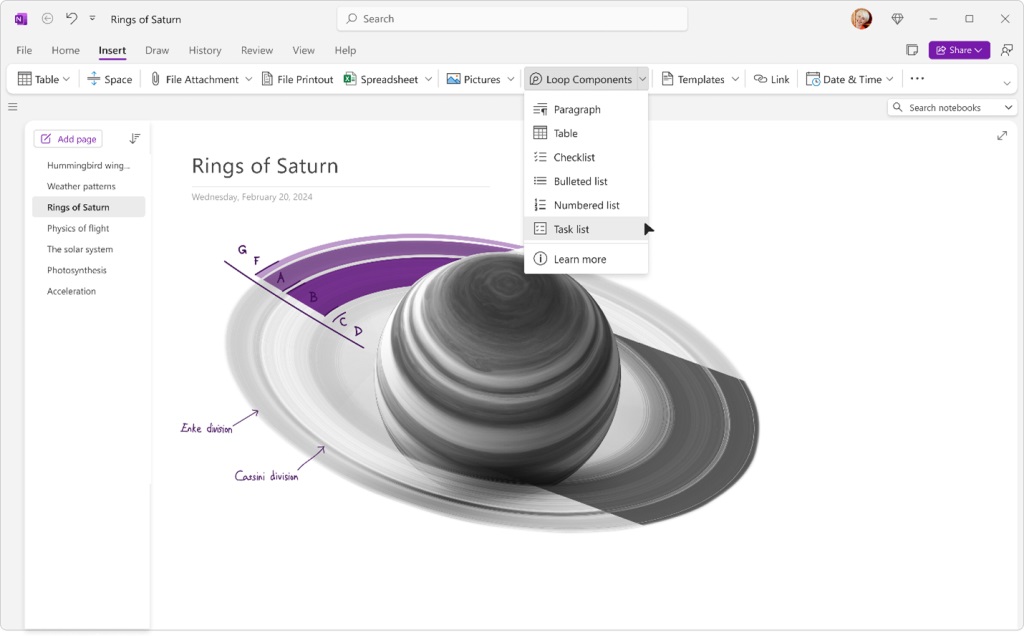1024x638 pixels.
Task: Click the Search box in title bar
Action: pyautogui.click(x=512, y=19)
